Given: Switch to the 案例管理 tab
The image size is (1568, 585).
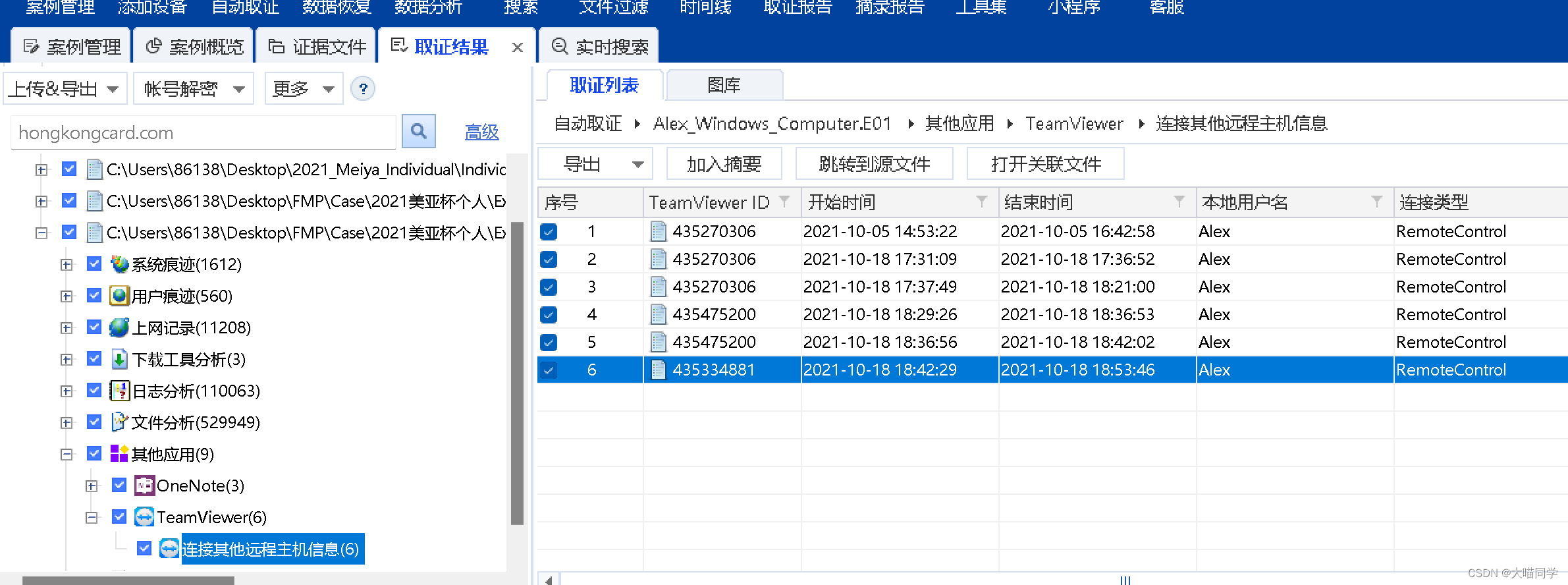Looking at the screenshot, I should (x=71, y=46).
